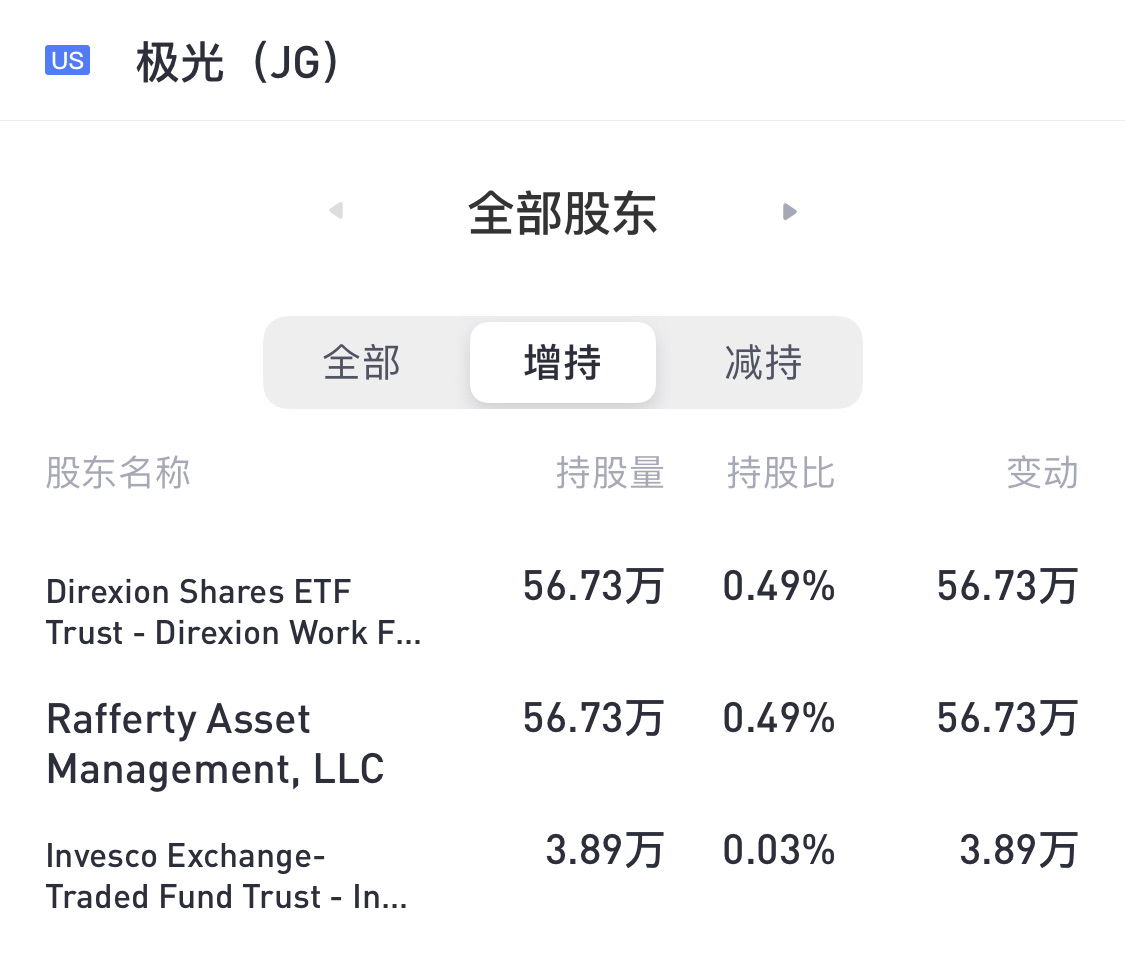The width and height of the screenshot is (1125, 961).
Task: Click the left arrow beside 全部股东
Action: (336, 211)
